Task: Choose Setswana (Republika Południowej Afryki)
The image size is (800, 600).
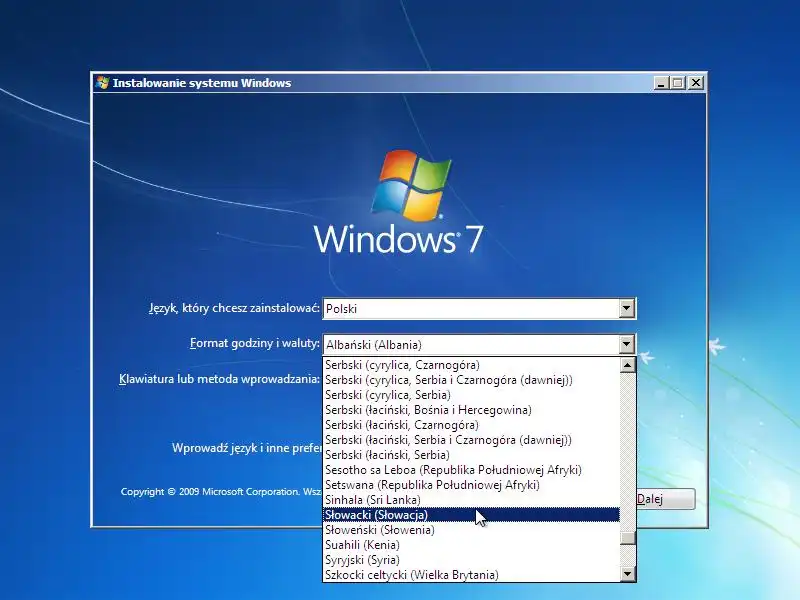Action: click(472, 485)
